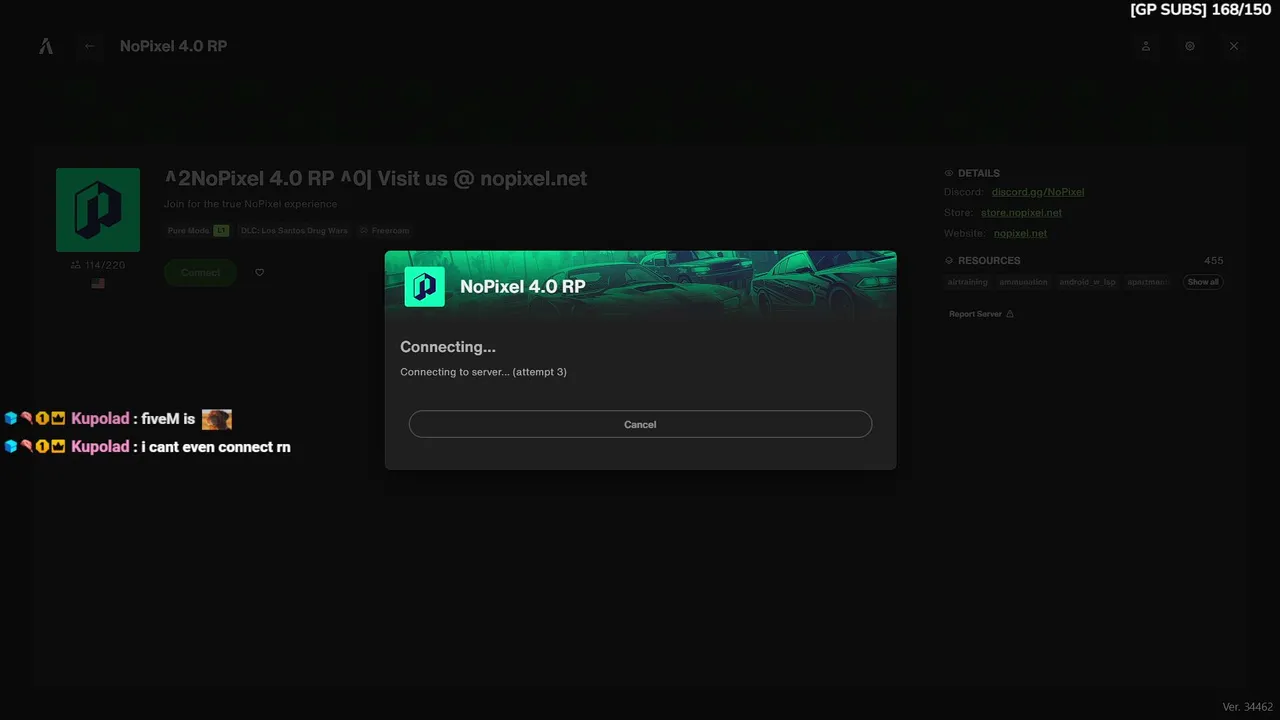Click the ammunation resource tag

pyautogui.click(x=1023, y=282)
